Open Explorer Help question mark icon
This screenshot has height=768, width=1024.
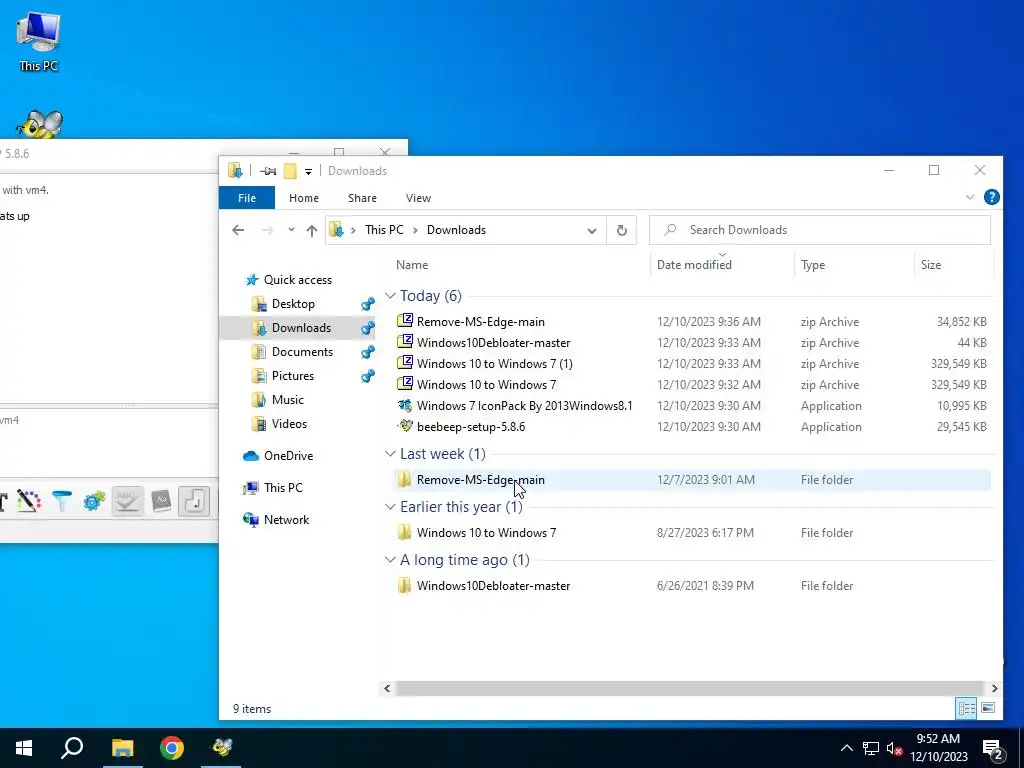[991, 197]
